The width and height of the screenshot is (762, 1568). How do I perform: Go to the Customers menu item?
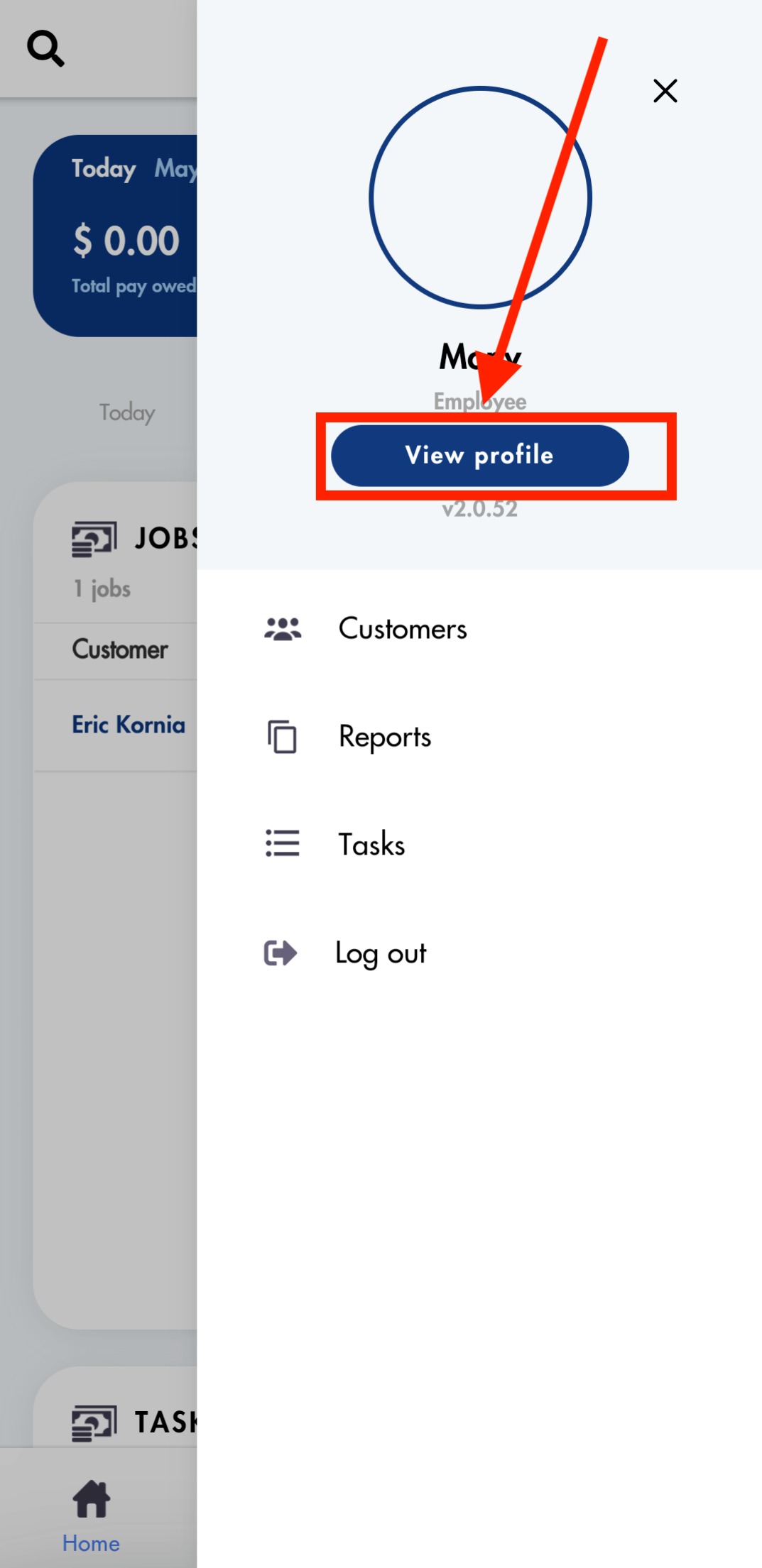coord(403,629)
